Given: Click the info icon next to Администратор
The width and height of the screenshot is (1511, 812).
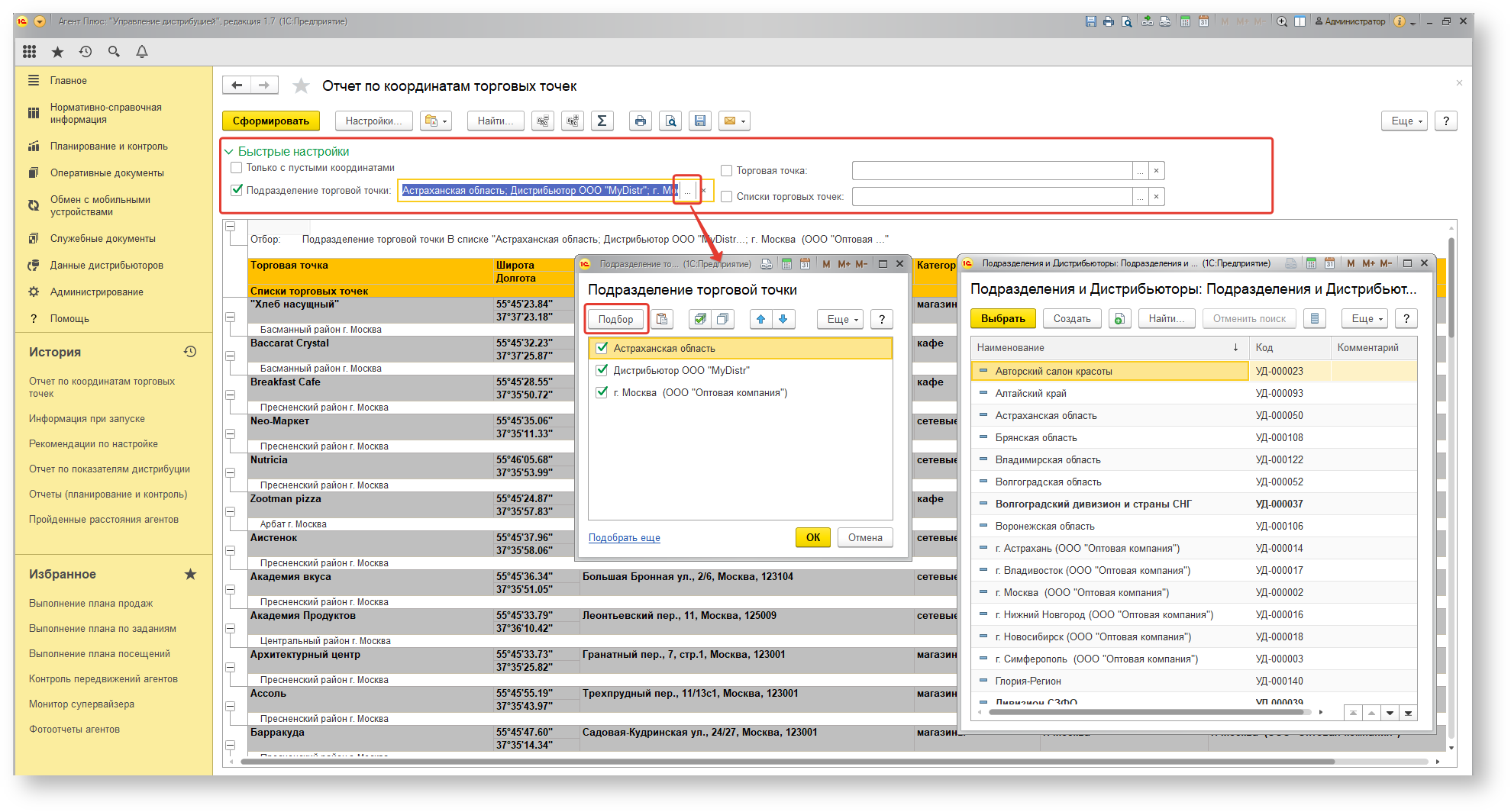Looking at the screenshot, I should point(1400,21).
